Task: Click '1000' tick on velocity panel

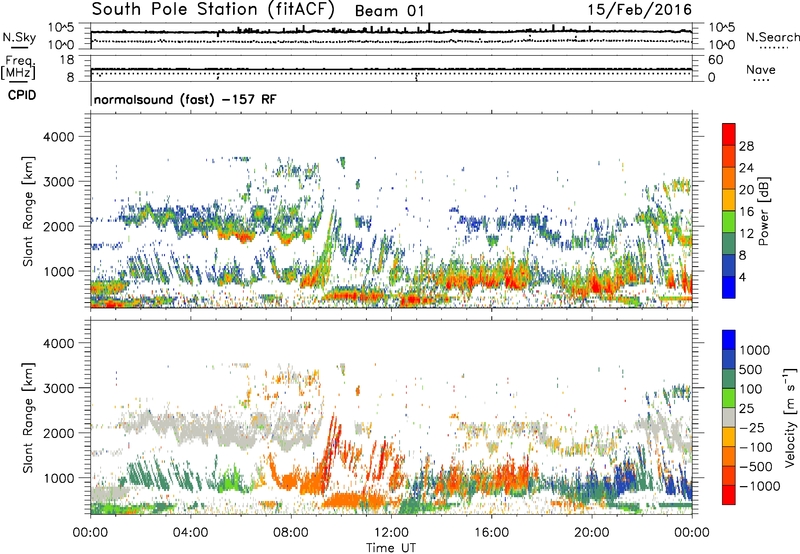Action: [x=59, y=478]
